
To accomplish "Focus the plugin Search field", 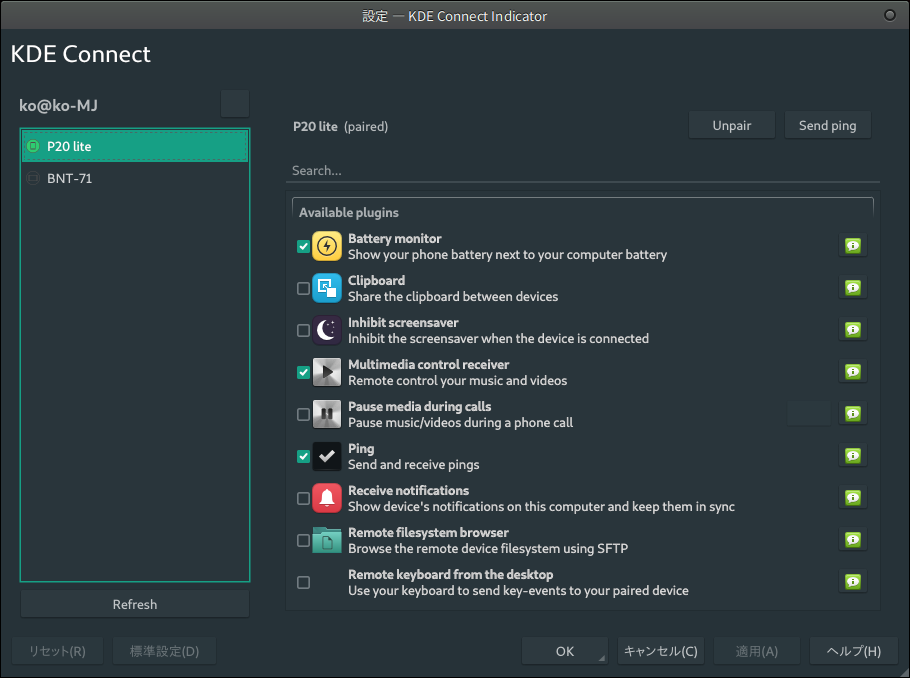I will [583, 171].
